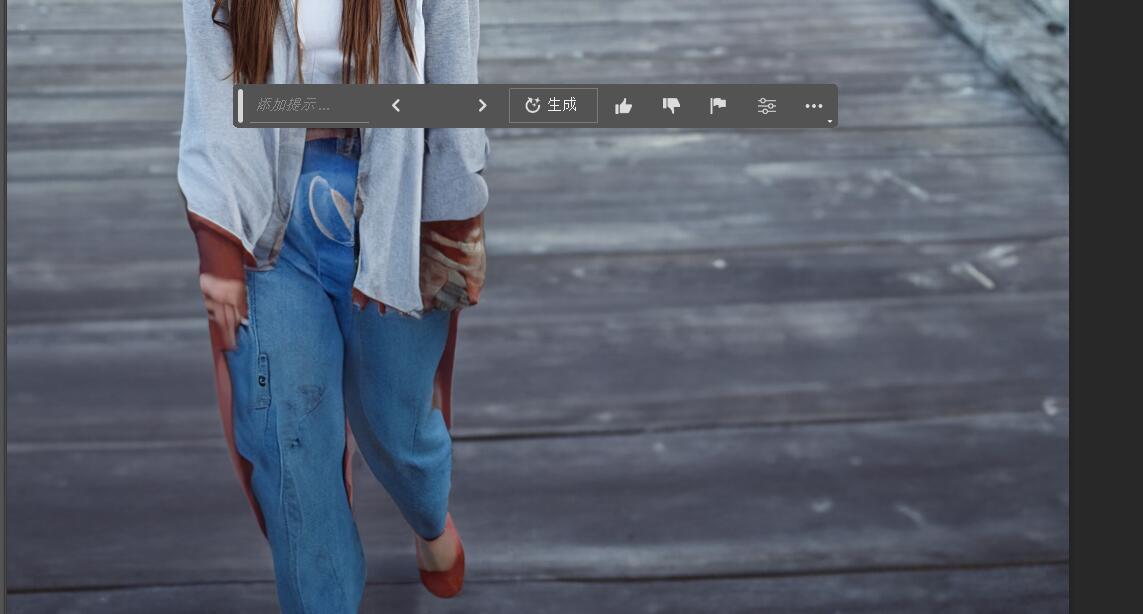Click the 添加提示 prompt input field

click(x=309, y=106)
